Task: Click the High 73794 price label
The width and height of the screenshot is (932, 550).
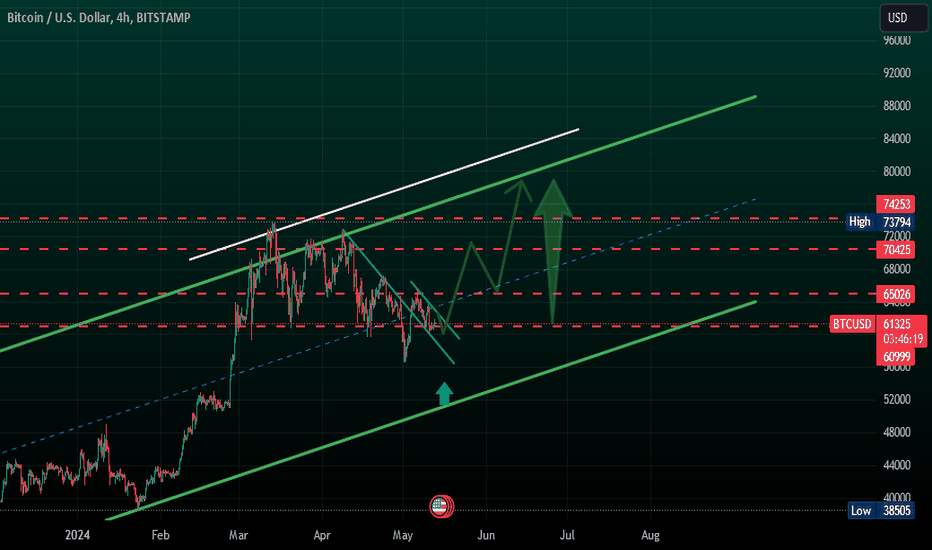Action: [x=881, y=222]
